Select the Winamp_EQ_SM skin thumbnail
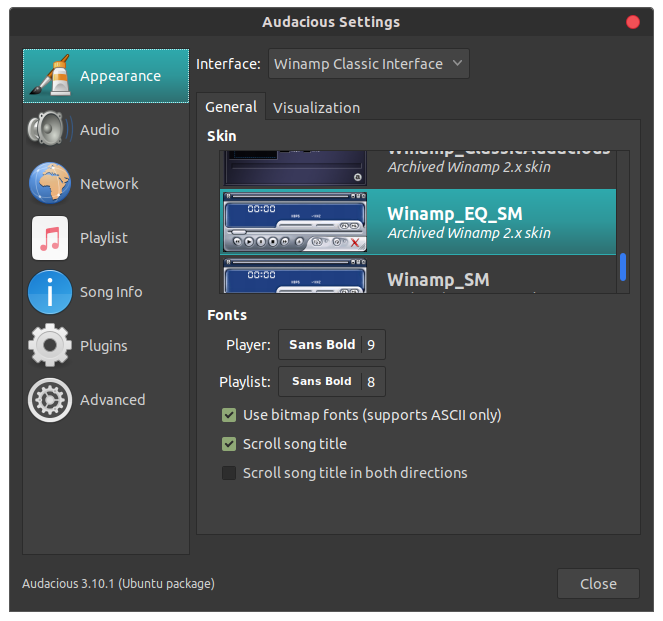Screen dimensions: 663x621 (x=295, y=222)
